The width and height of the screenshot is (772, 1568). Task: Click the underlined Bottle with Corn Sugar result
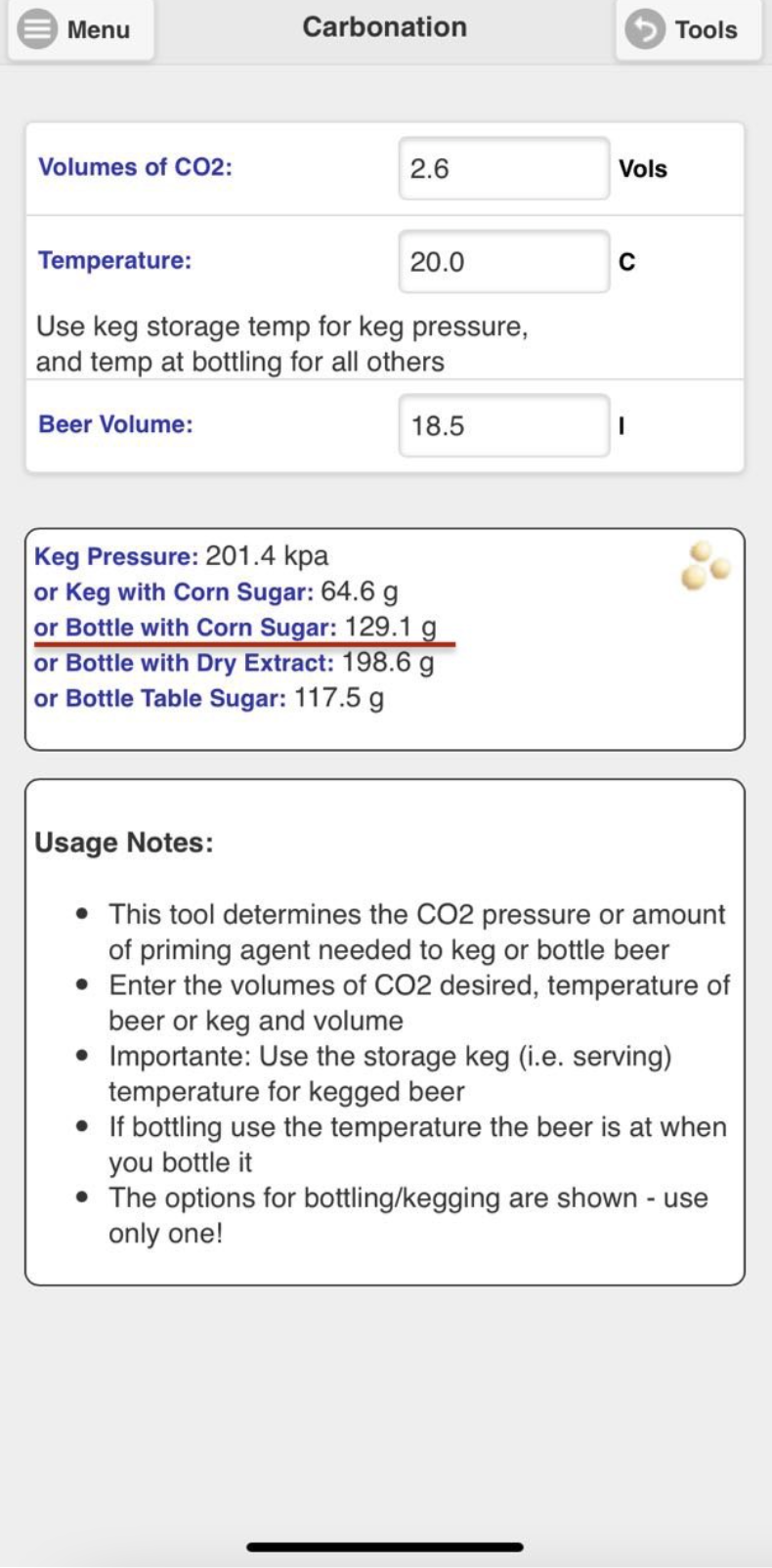pos(235,628)
